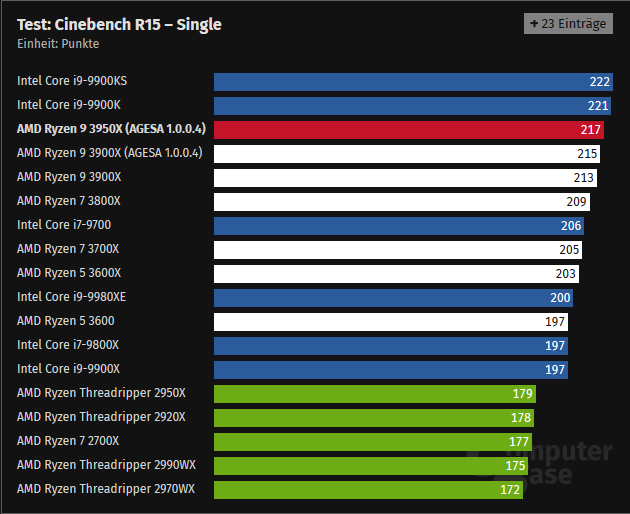Select the Intel Core i9-9900X label
630x514 pixels.
pyautogui.click(x=68, y=369)
